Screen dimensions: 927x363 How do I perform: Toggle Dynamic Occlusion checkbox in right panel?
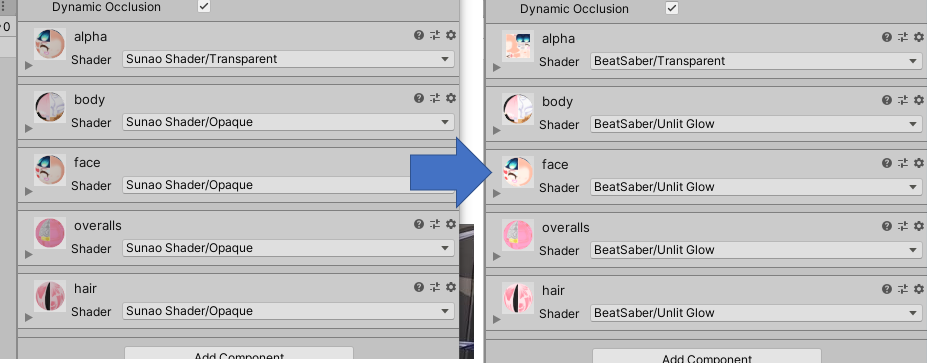[x=672, y=8]
